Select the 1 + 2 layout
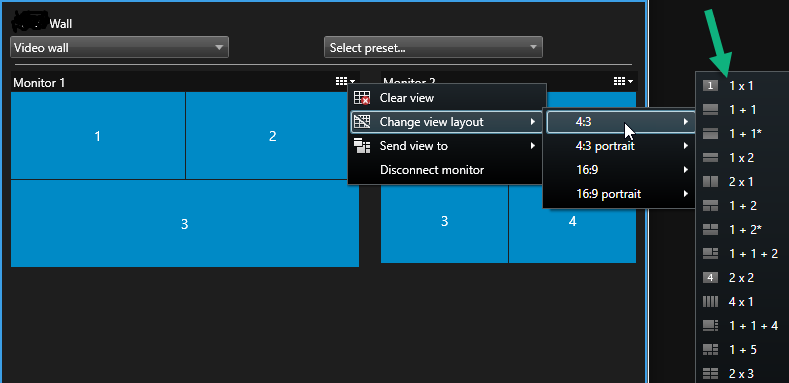The width and height of the screenshot is (789, 383). pos(743,205)
